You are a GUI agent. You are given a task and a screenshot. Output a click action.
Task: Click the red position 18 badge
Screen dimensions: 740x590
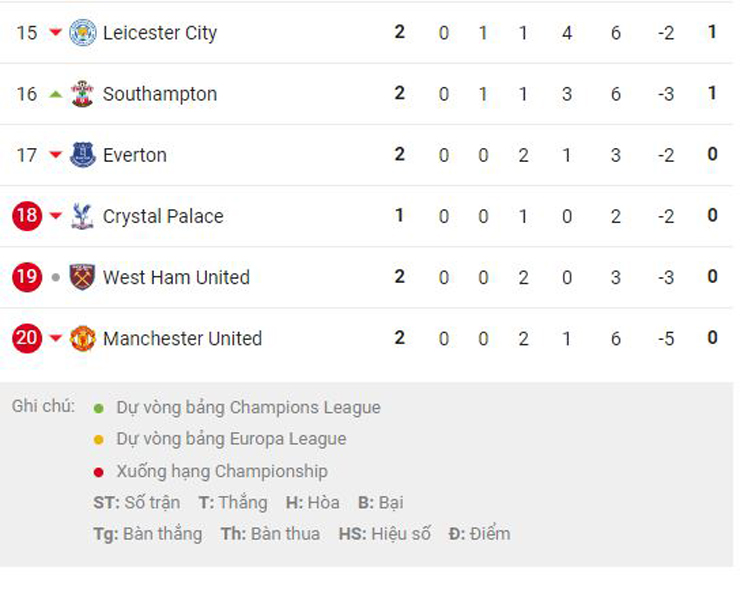(x=27, y=216)
